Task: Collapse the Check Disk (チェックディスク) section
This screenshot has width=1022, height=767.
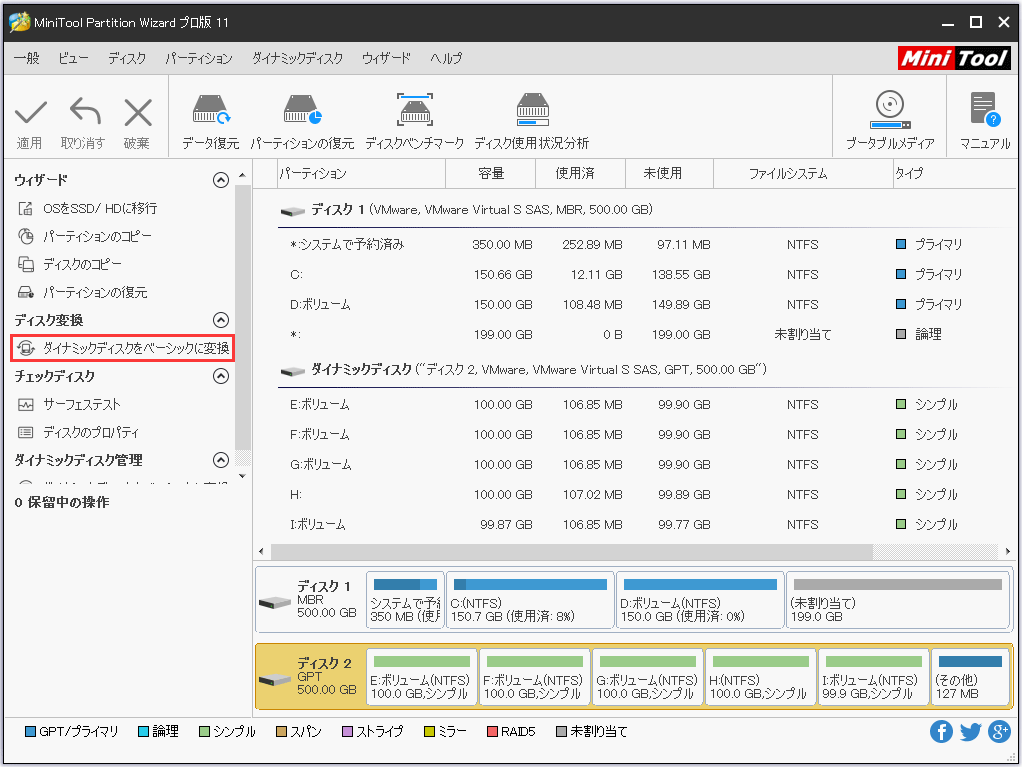Action: (221, 376)
